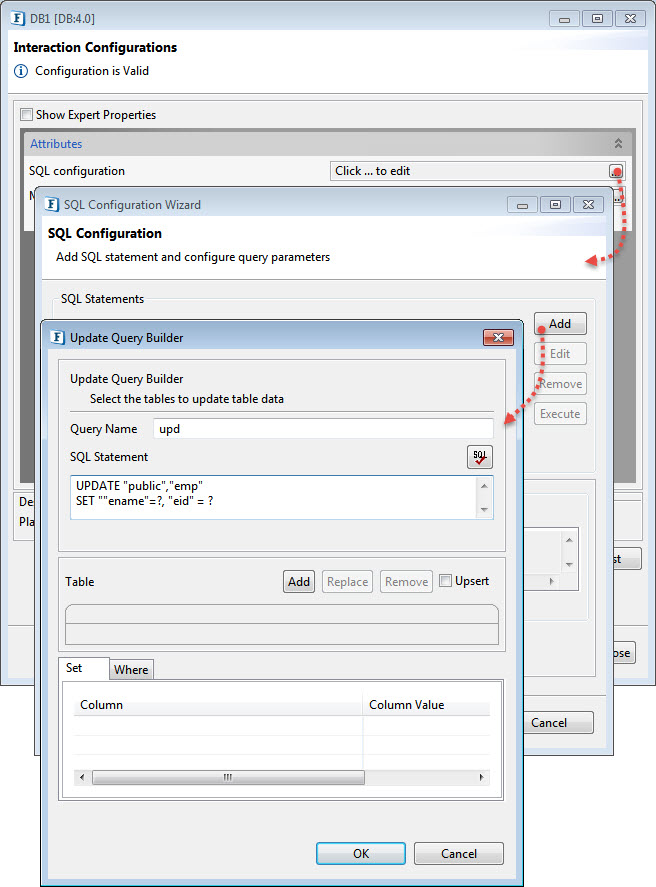Maximize the SQL Configuration Wizard window

tap(555, 205)
